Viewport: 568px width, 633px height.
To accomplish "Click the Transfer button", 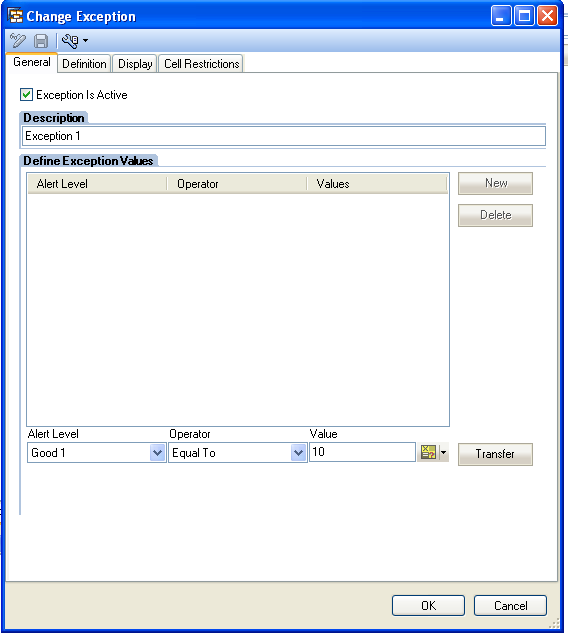I will (495, 454).
